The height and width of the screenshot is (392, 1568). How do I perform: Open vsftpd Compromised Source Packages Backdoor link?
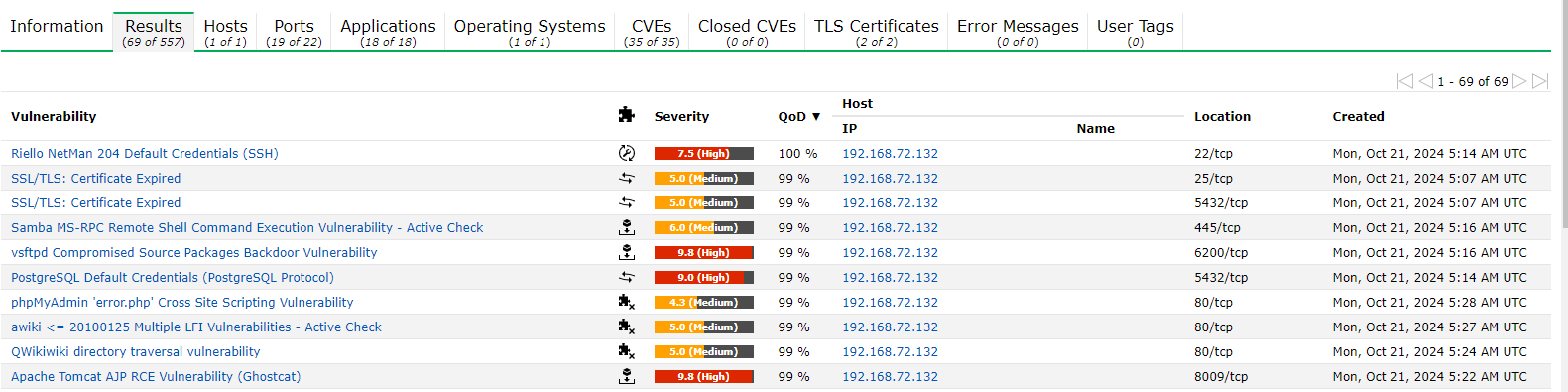coord(194,252)
